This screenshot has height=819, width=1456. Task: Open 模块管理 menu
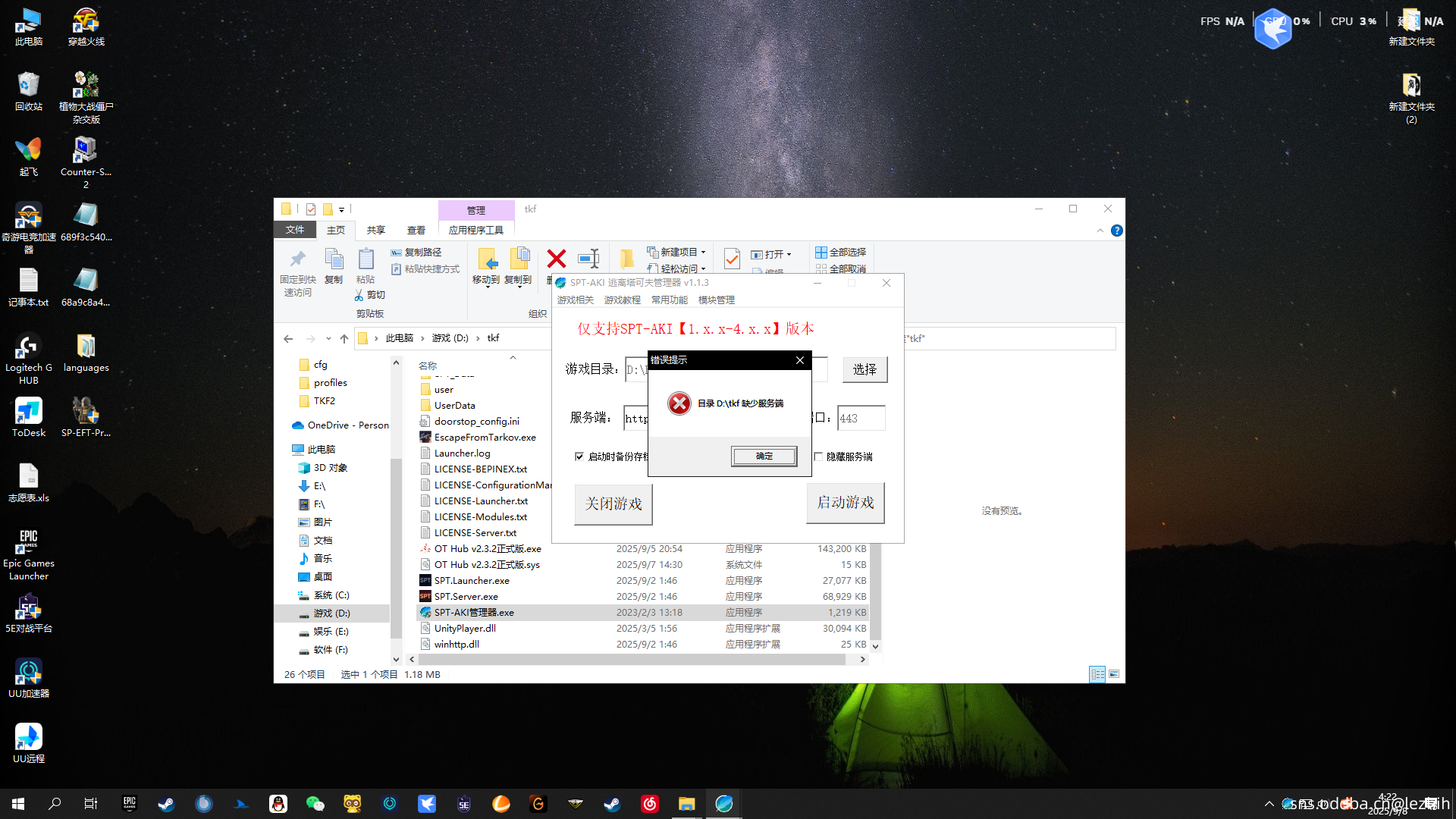coord(717,300)
